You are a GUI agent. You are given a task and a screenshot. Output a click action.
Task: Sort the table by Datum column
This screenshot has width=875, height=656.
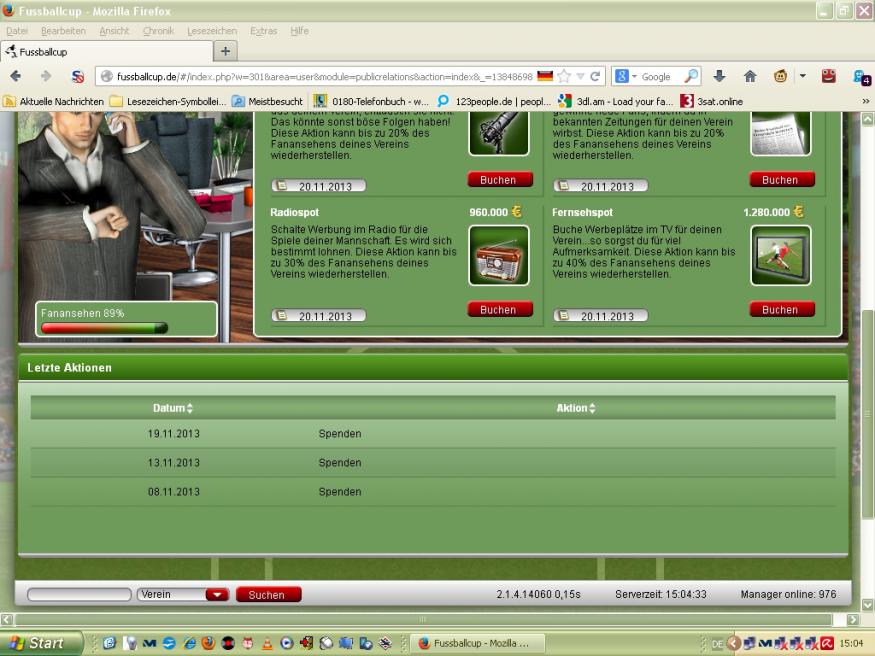pos(173,408)
